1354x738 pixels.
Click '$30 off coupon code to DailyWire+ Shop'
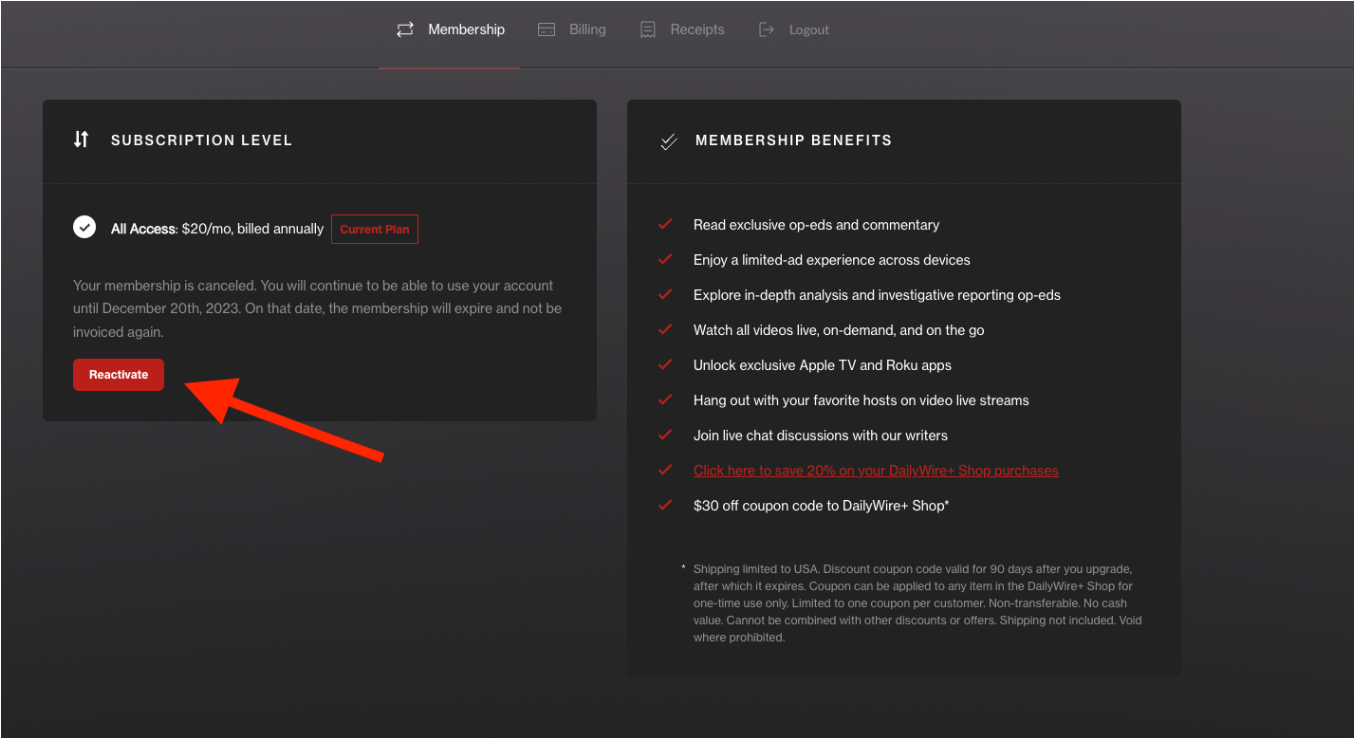(821, 505)
